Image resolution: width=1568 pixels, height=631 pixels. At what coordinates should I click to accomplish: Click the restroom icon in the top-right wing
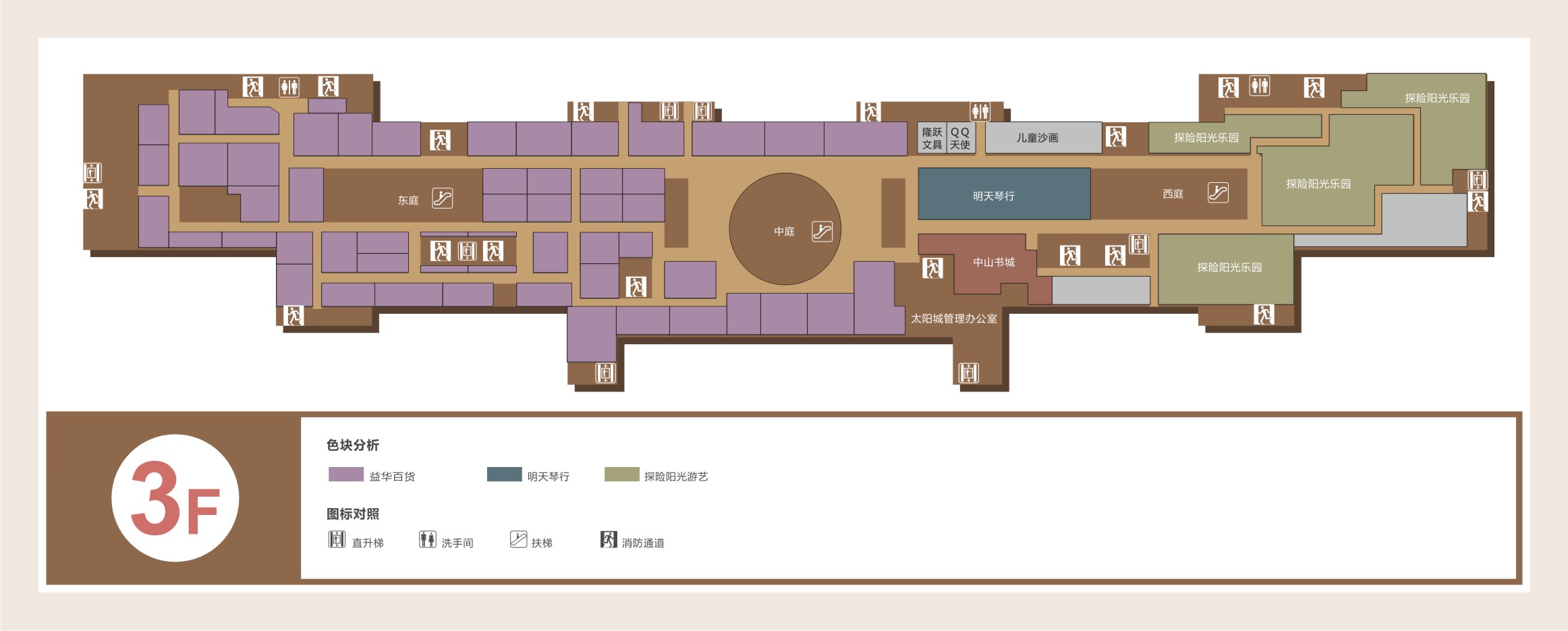coord(1259,86)
